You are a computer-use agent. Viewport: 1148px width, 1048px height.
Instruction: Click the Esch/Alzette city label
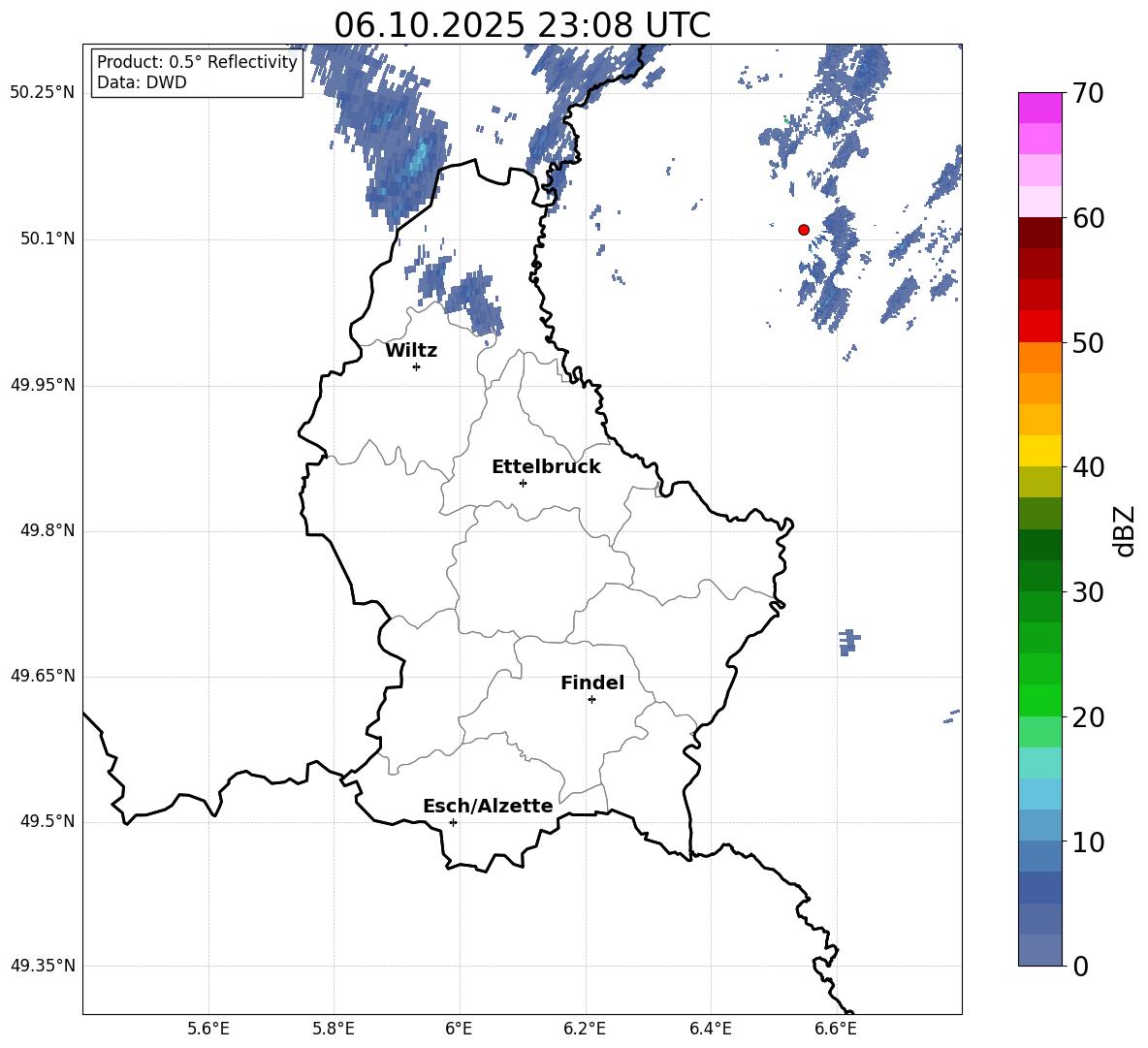coord(489,806)
